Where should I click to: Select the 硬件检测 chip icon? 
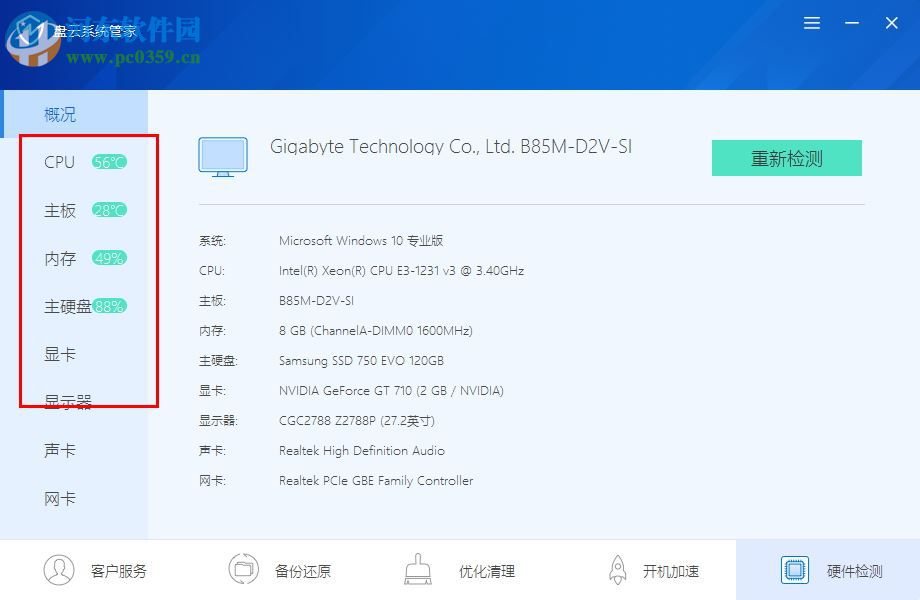(x=795, y=568)
